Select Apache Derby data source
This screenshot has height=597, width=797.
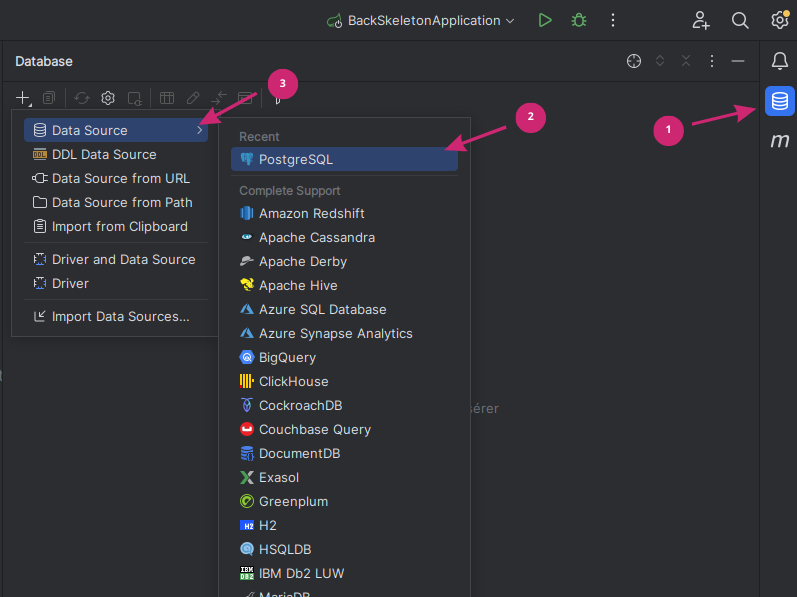(x=344, y=261)
